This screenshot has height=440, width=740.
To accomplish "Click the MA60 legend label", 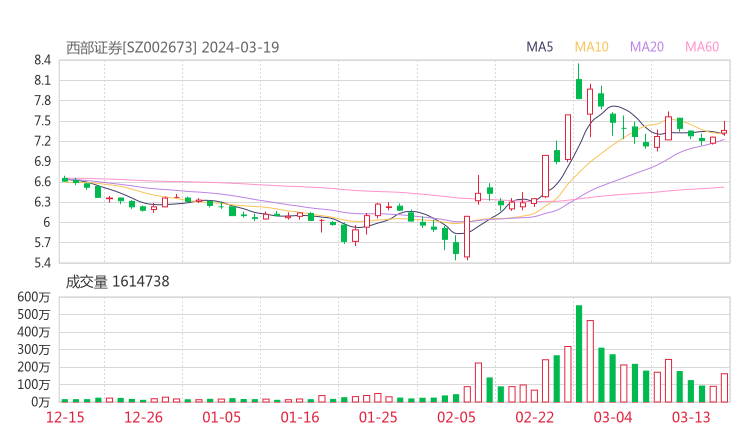I will pyautogui.click(x=702, y=47).
